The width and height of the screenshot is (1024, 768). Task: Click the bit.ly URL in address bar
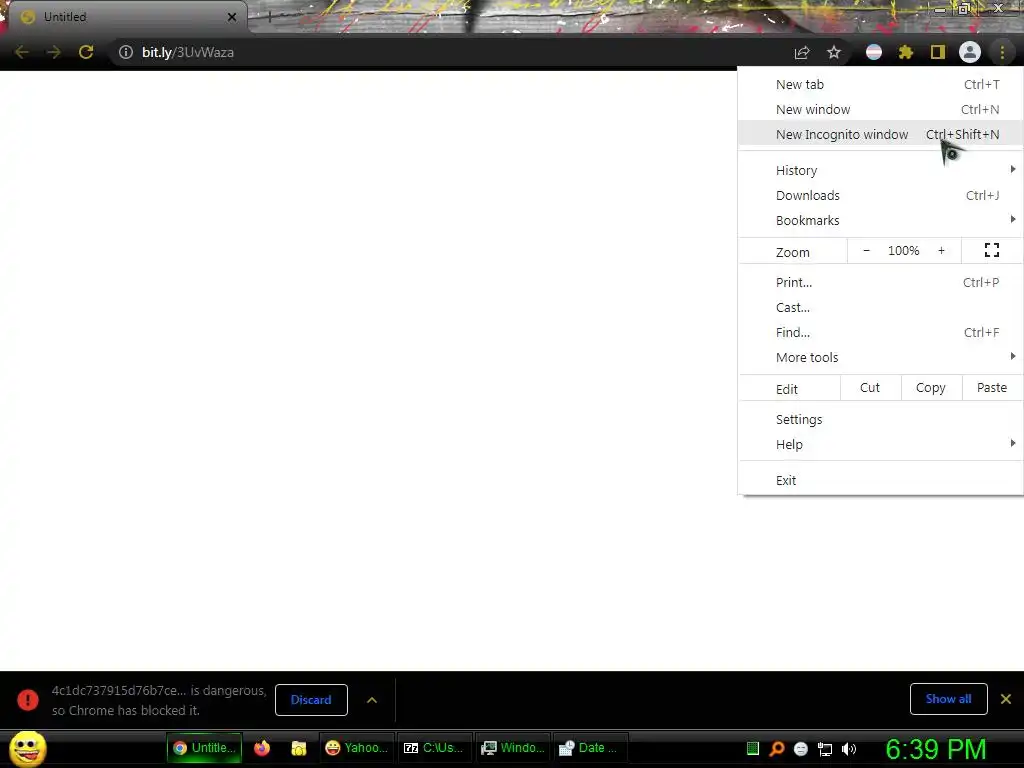[x=187, y=52]
